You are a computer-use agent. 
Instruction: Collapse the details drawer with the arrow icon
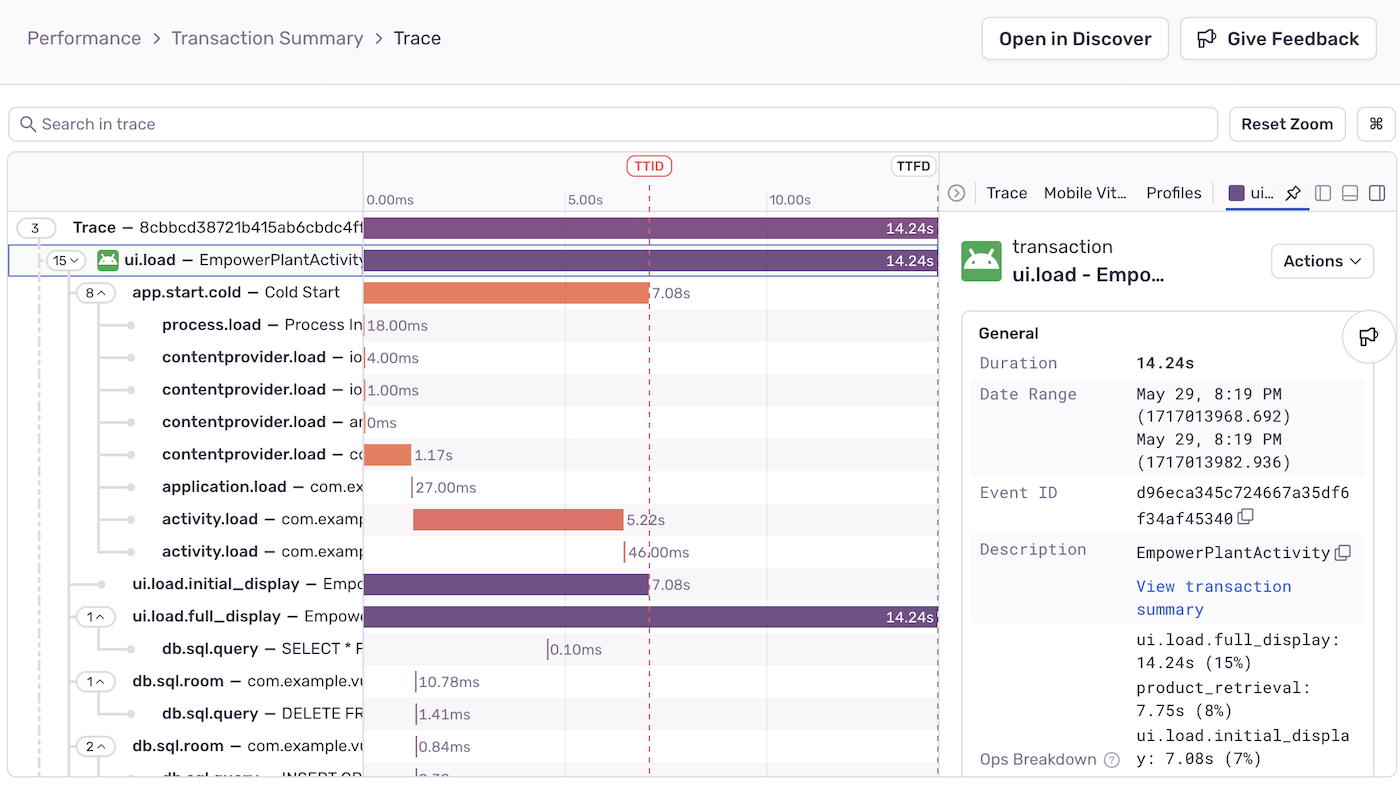957,193
